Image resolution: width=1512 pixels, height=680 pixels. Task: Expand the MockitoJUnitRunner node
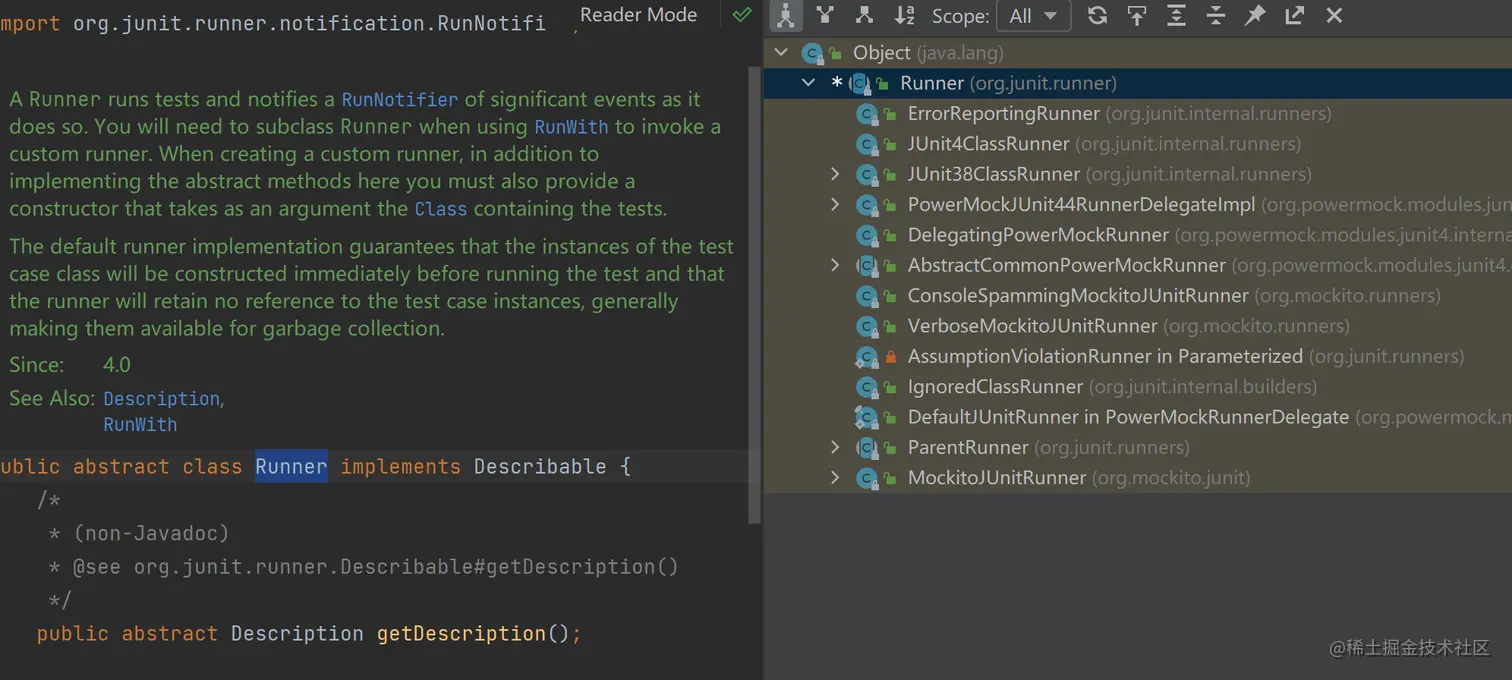click(x=835, y=478)
